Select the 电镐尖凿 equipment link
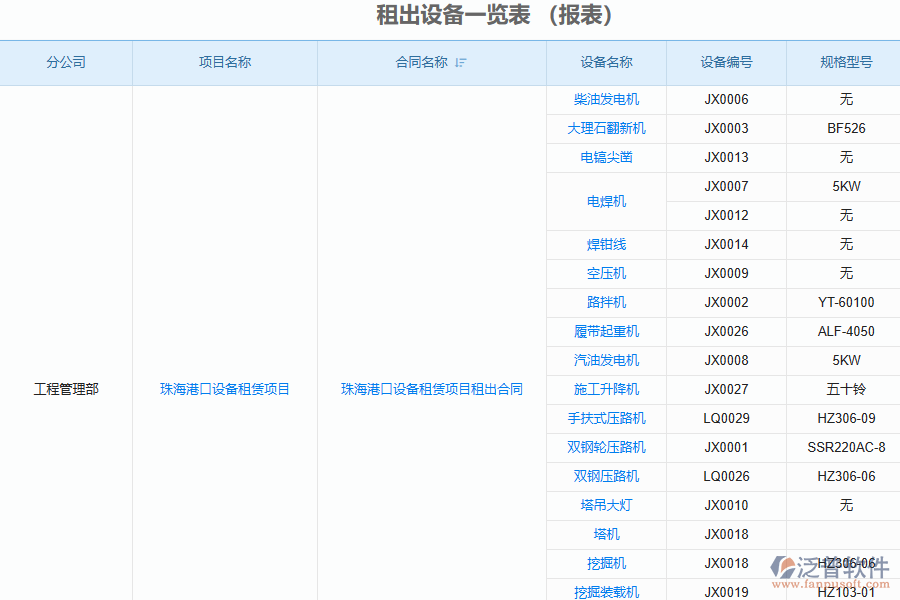The height and width of the screenshot is (600, 900). (606, 158)
